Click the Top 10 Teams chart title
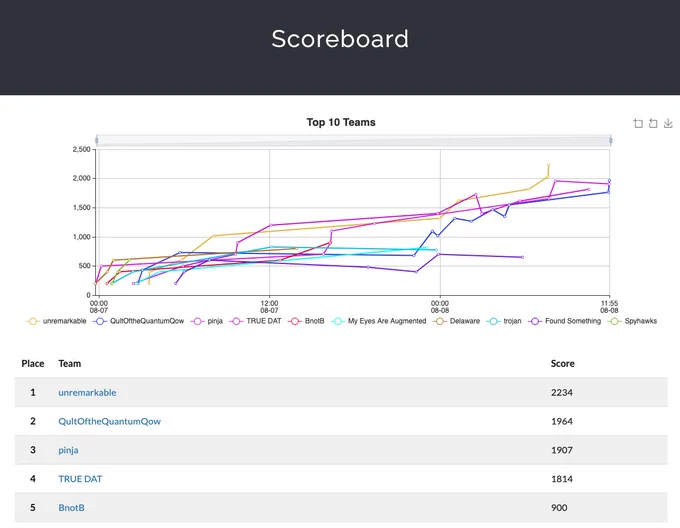Image resolution: width=680 pixels, height=528 pixels. tap(341, 122)
